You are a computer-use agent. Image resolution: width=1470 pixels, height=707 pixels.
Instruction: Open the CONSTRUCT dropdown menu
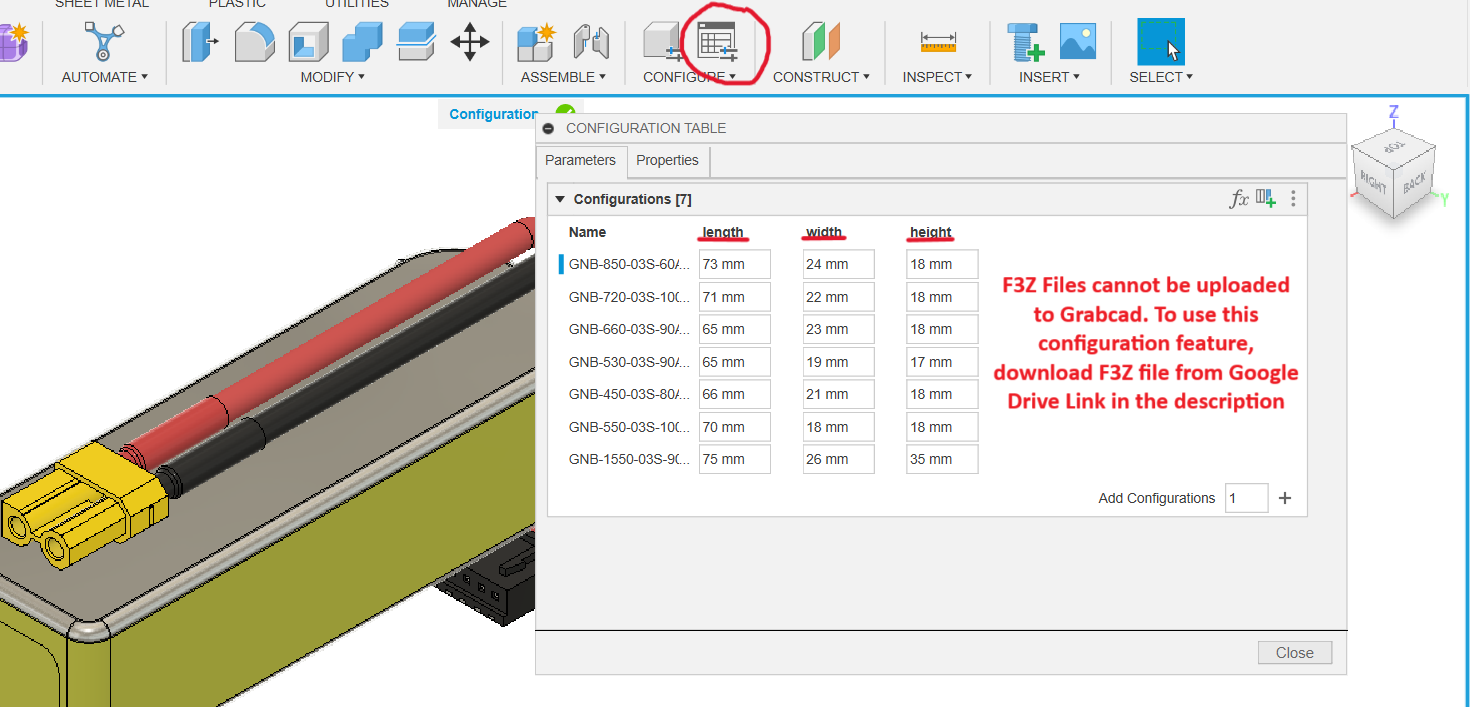(821, 77)
